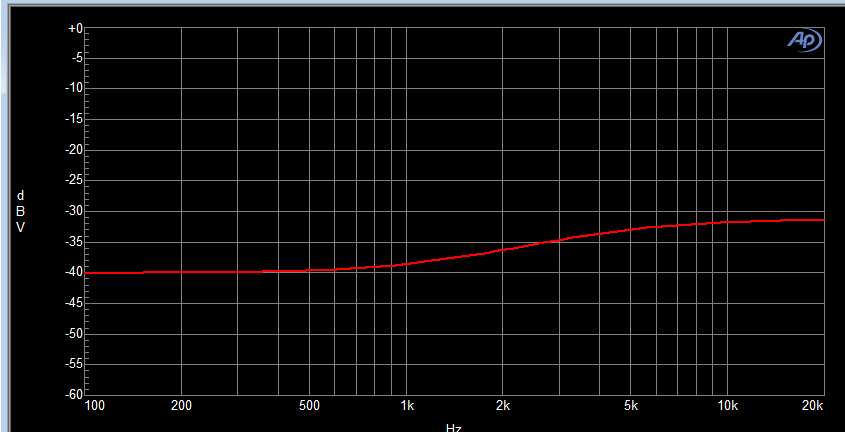Click the "-20" y-axis label

click(74, 150)
